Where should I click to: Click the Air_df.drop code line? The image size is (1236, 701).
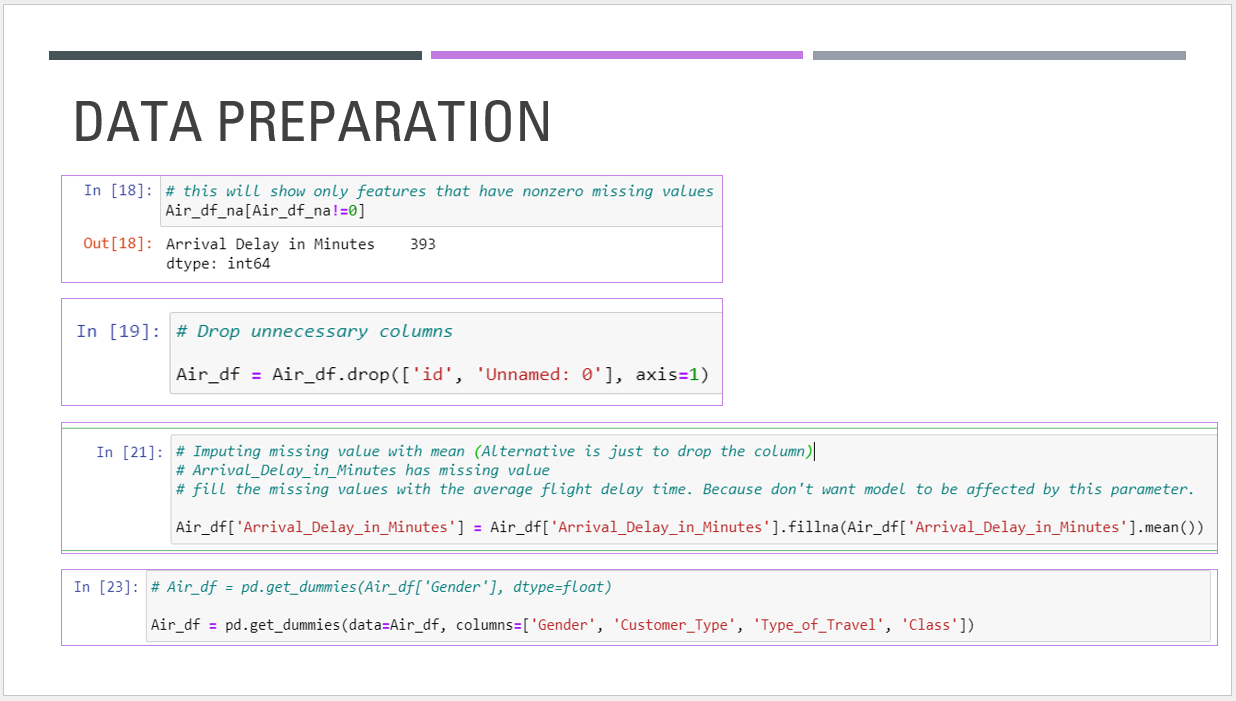point(442,375)
